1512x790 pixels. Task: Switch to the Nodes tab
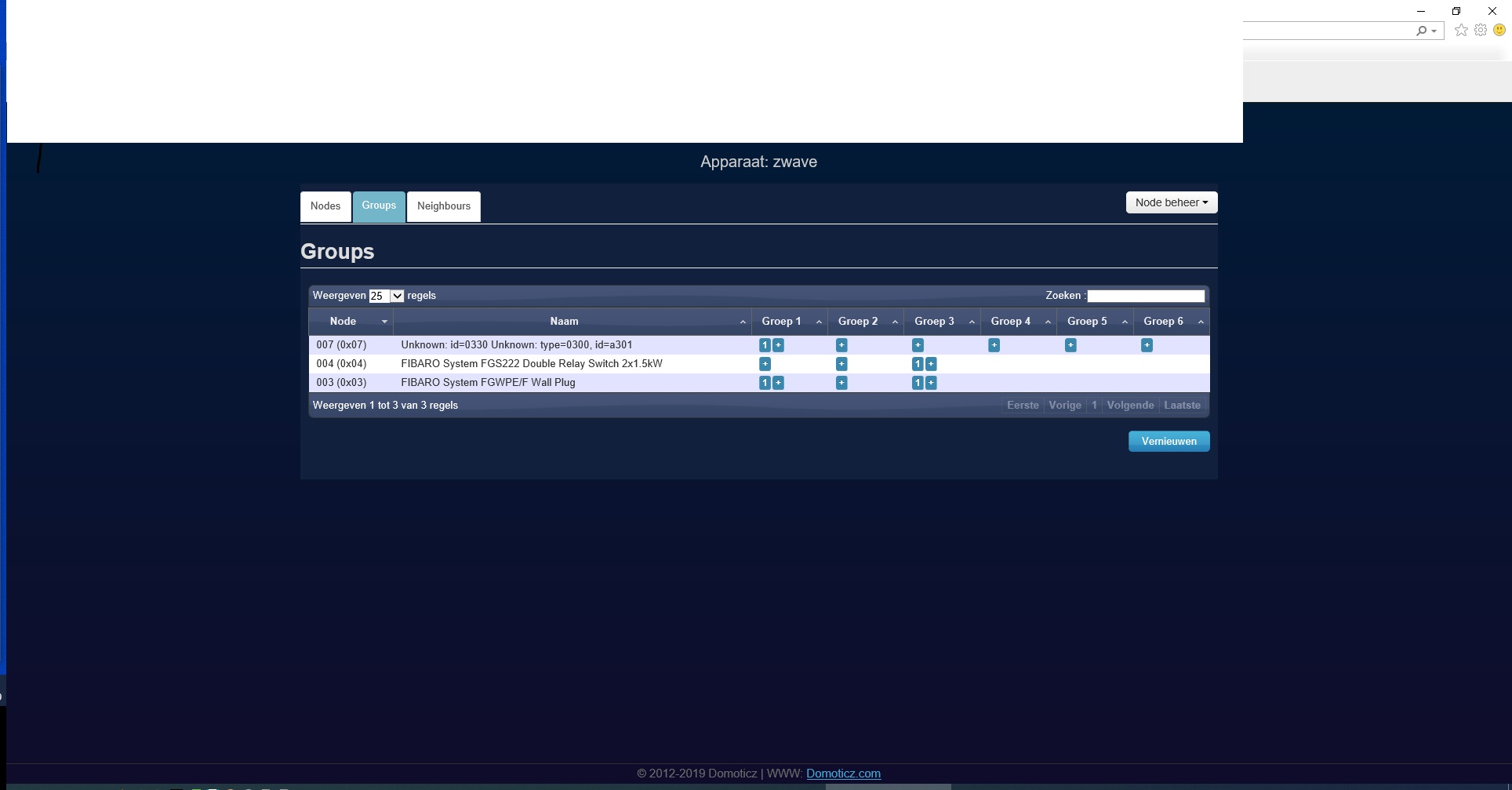[x=325, y=206]
